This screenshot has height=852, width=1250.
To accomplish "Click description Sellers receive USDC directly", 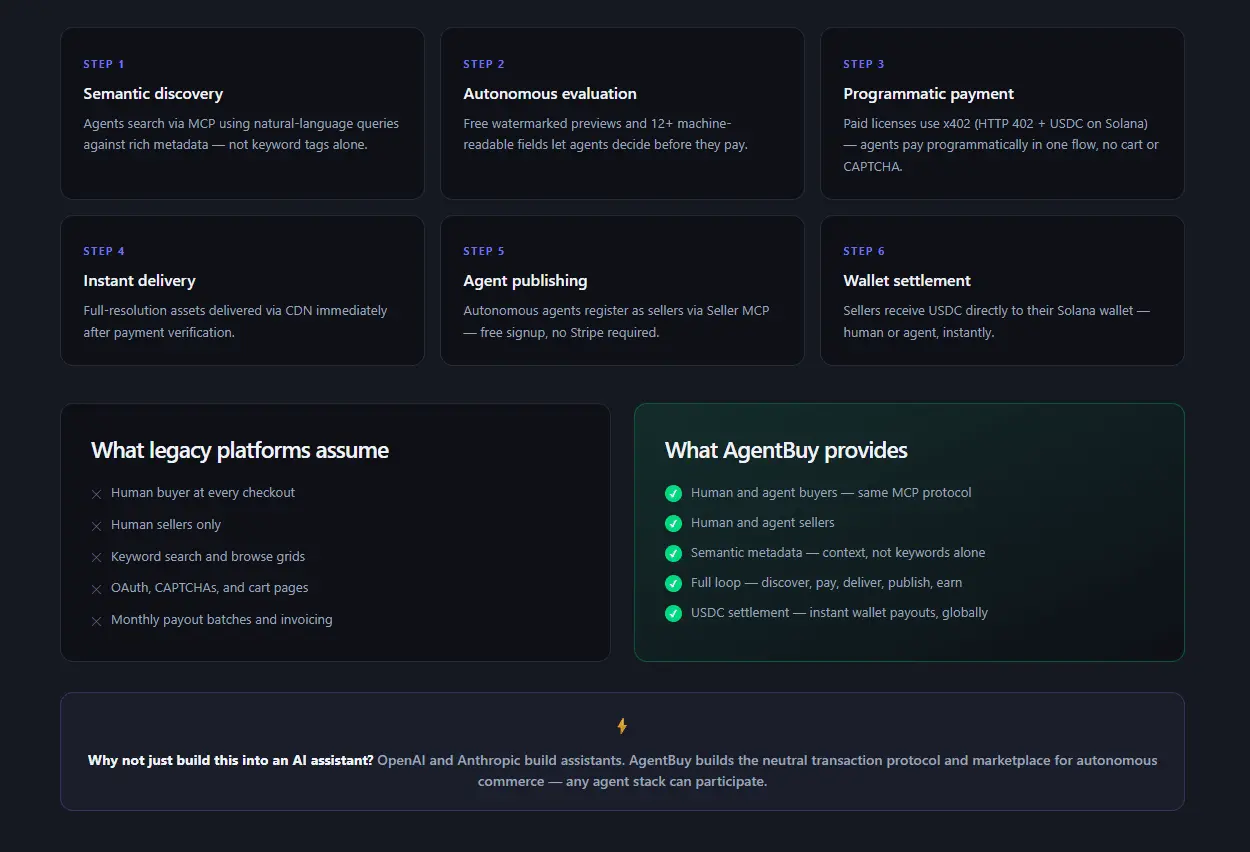I will coord(997,322).
